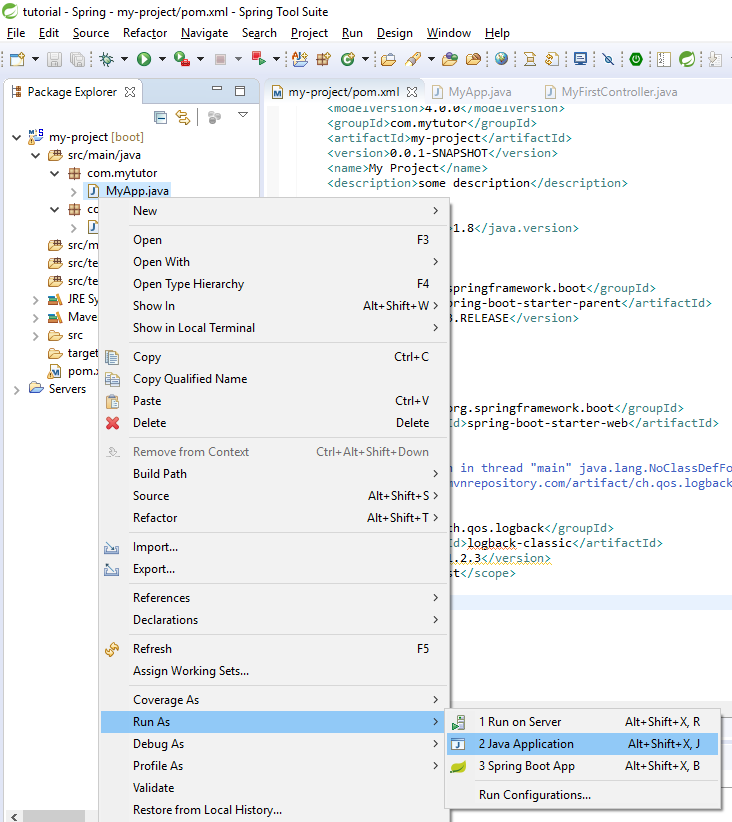Click the green Run toolbar button
Viewport: 732px width, 822px height.
(x=144, y=59)
